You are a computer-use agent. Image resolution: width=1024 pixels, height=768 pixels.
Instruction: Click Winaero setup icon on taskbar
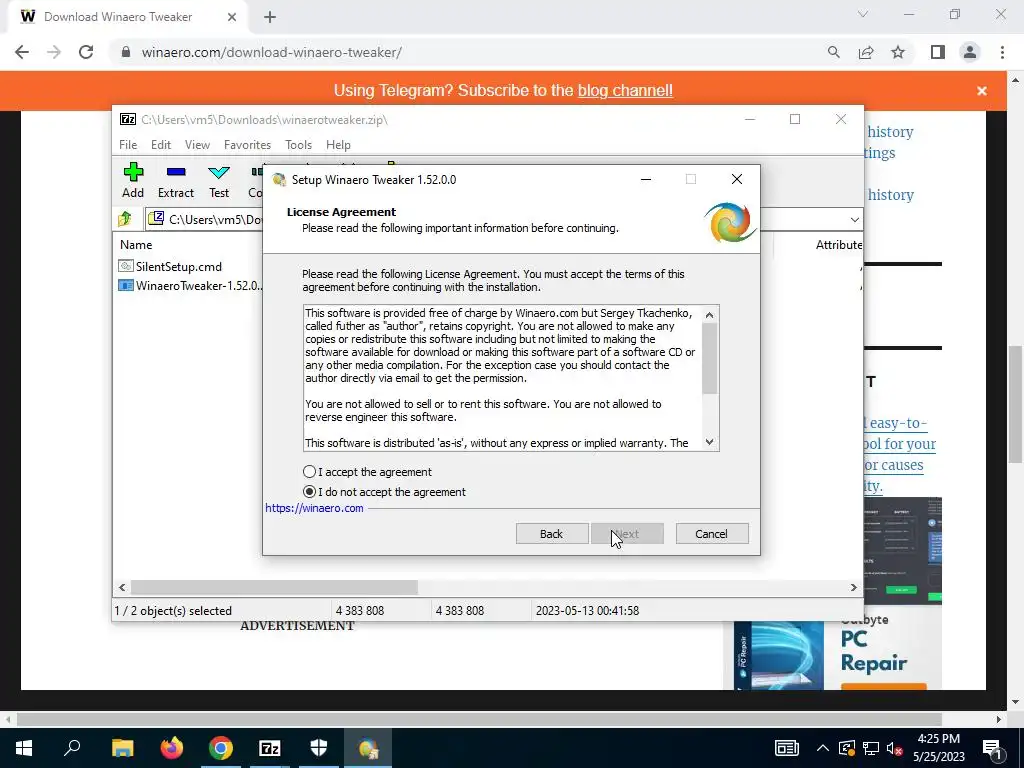tap(368, 748)
